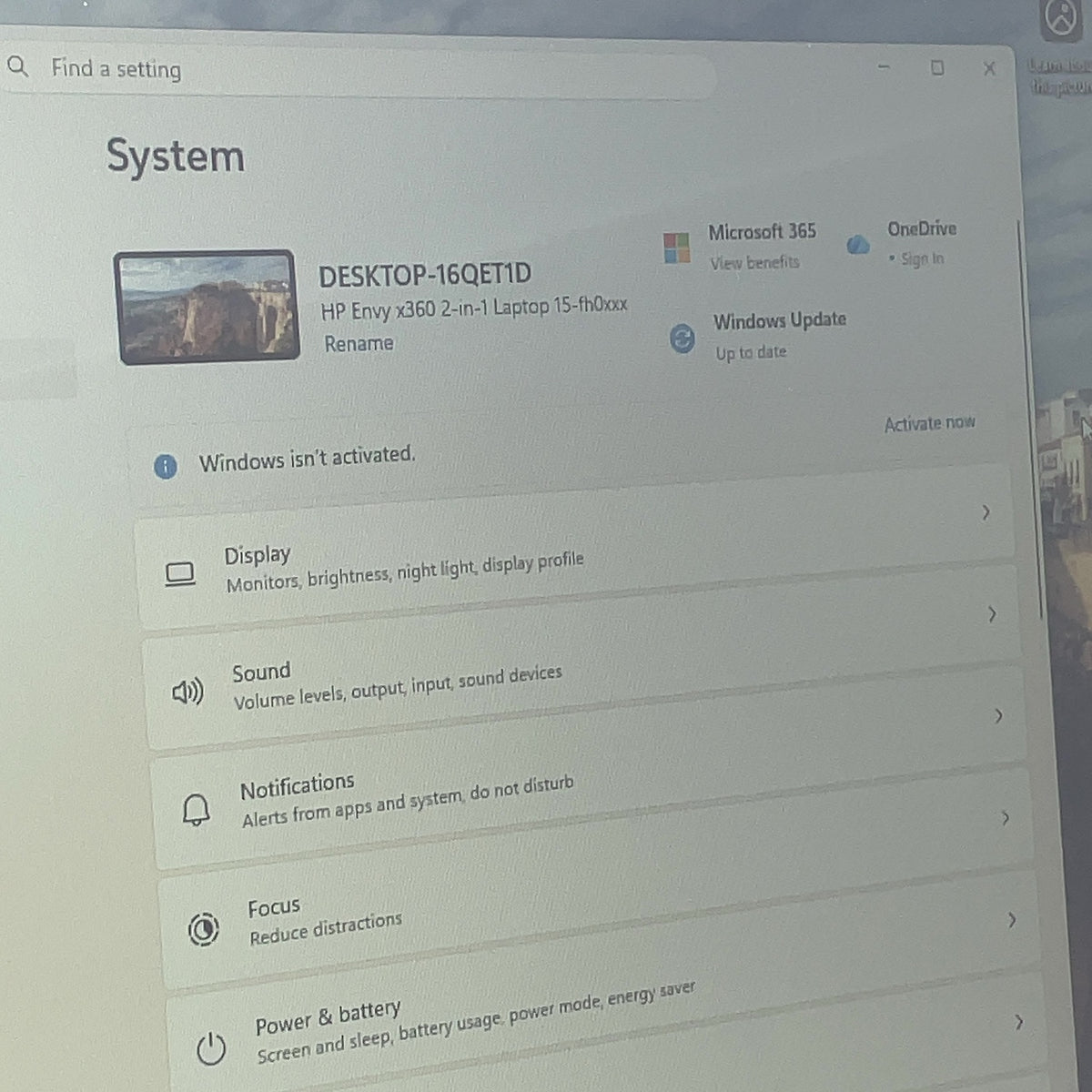Click the info icon beside activation notice
The height and width of the screenshot is (1092, 1092).
[166, 467]
